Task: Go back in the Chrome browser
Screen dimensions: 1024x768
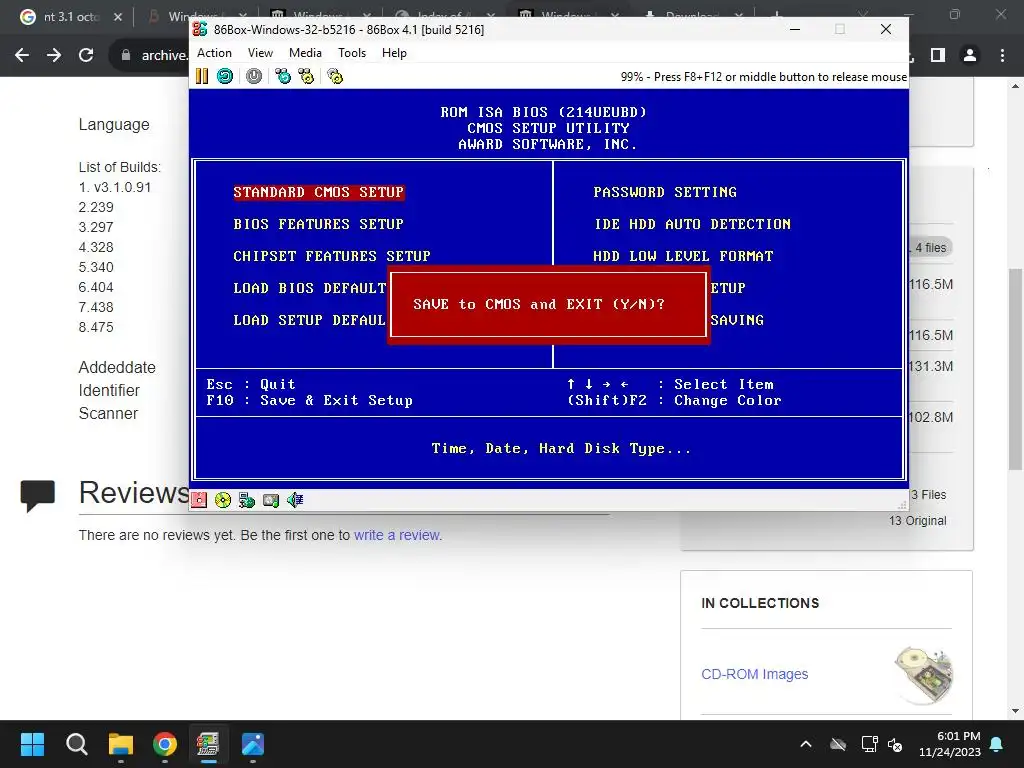Action: pos(22,56)
